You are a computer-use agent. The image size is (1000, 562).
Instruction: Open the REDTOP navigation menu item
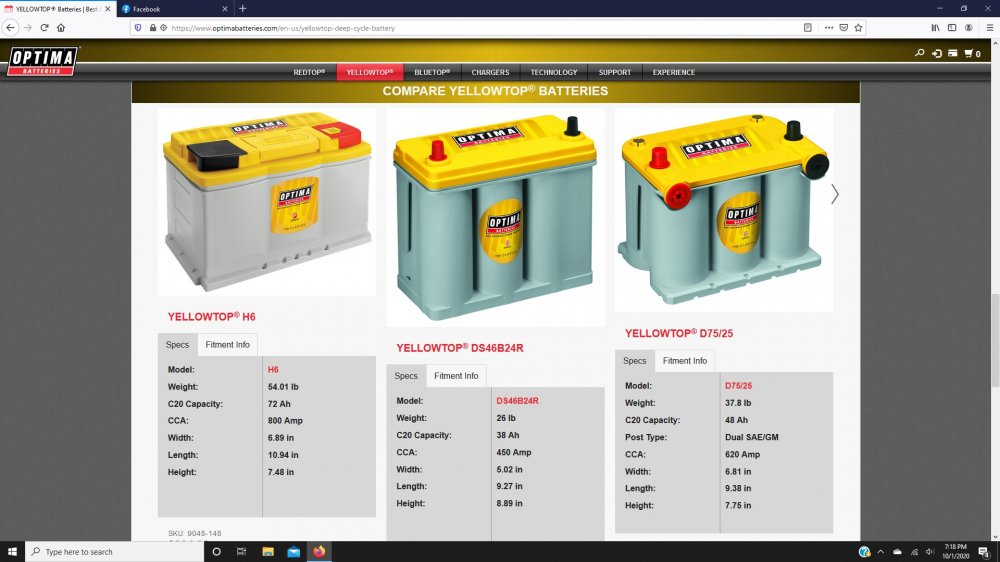click(x=309, y=72)
